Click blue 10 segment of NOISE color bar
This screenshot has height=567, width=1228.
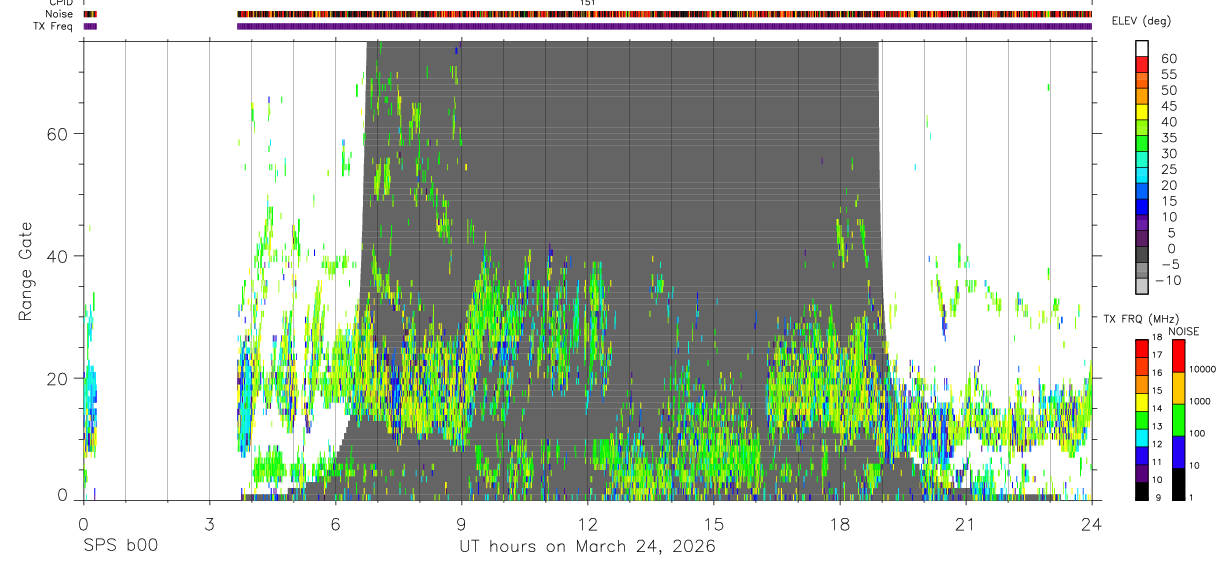point(1179,452)
